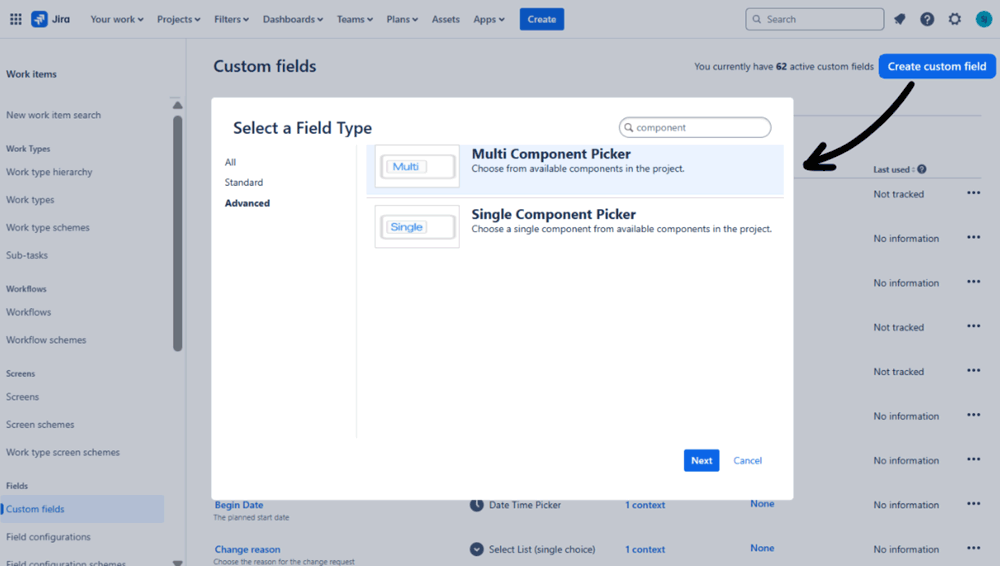This screenshot has width=1000, height=566.
Task: Open the settings gear icon
Action: click(955, 19)
